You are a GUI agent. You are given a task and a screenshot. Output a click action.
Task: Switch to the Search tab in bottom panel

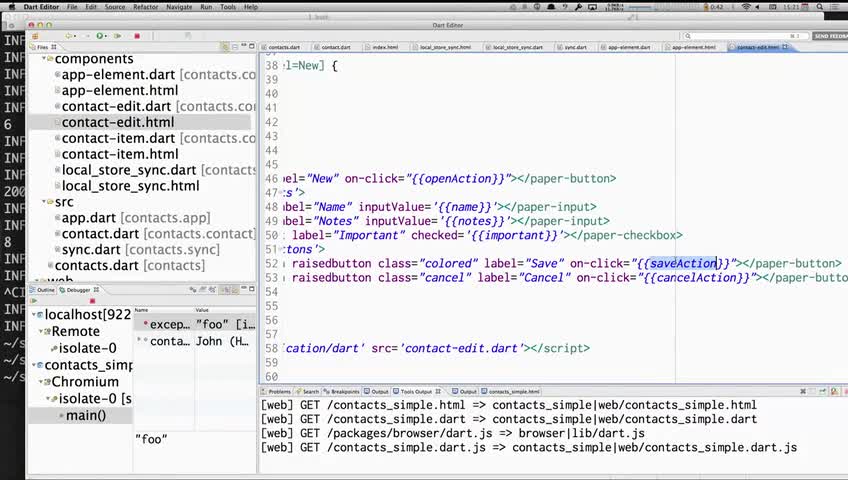[308, 391]
